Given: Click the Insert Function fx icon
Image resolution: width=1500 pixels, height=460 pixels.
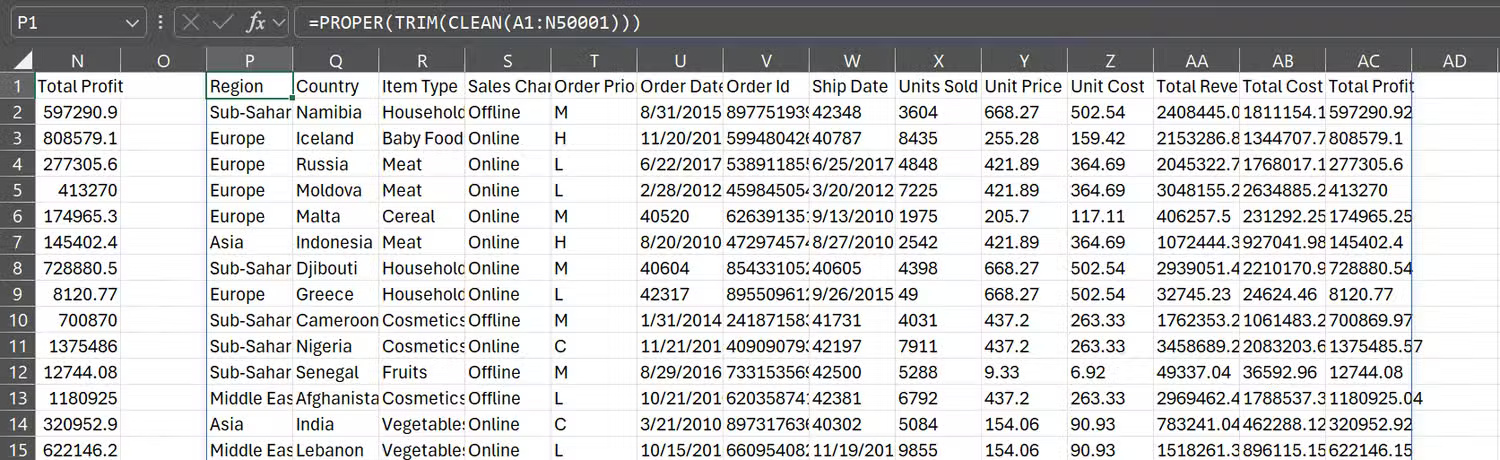Looking at the screenshot, I should [255, 22].
